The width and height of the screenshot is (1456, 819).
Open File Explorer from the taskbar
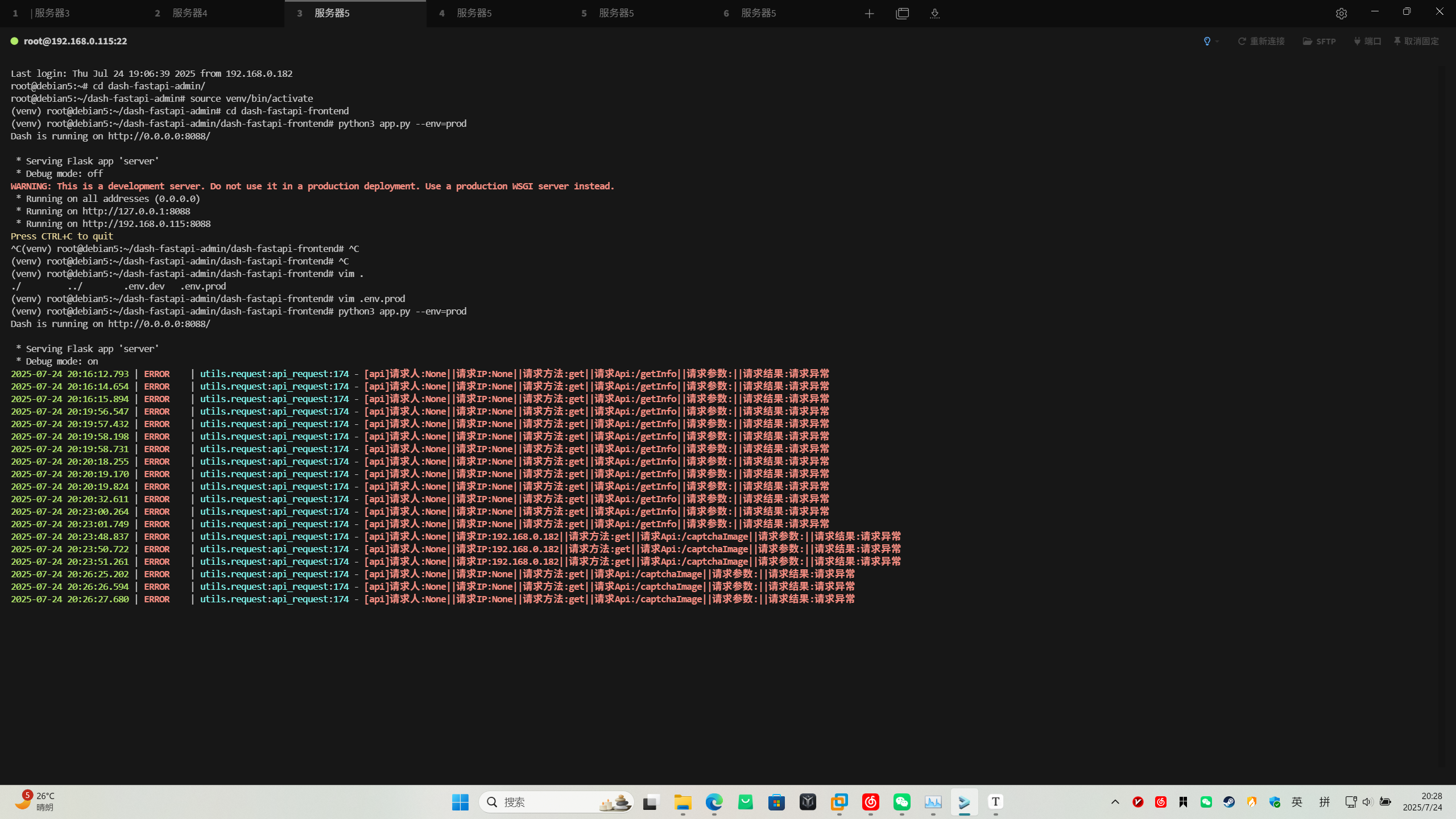682,802
